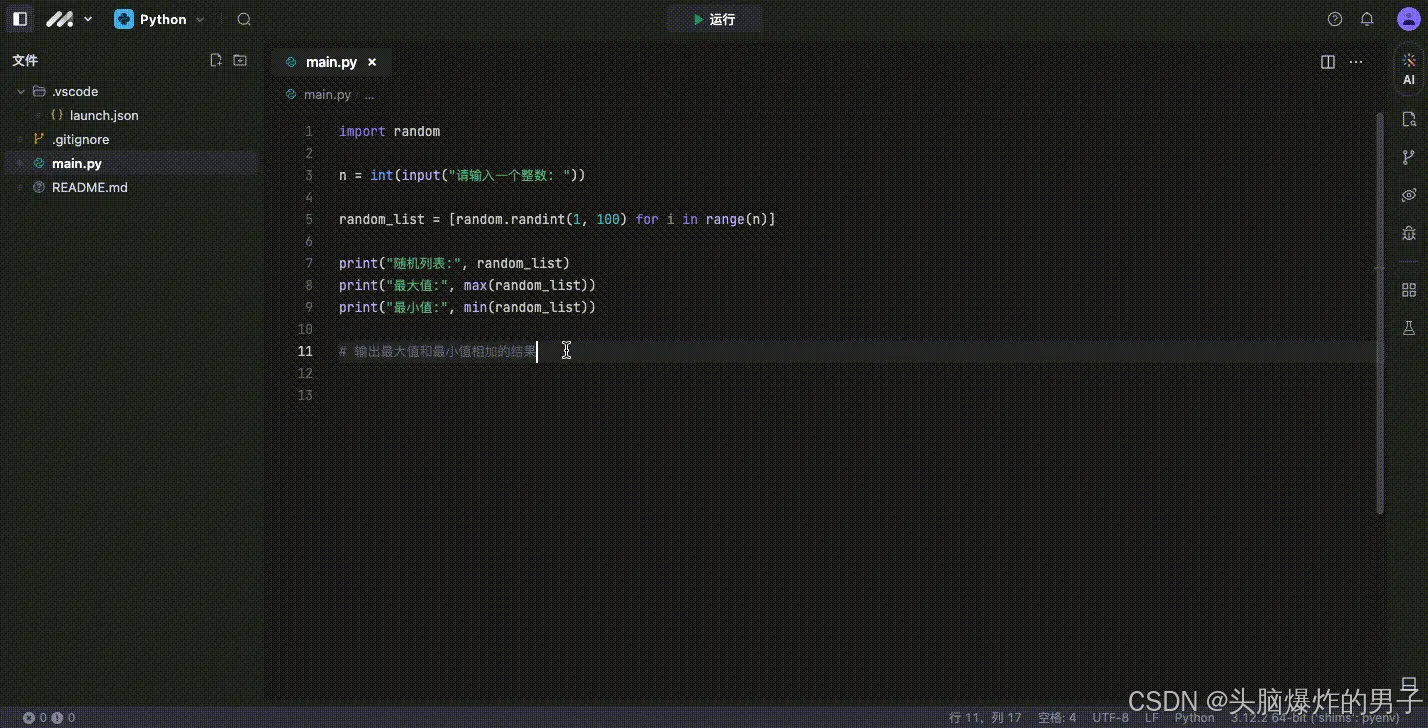Image resolution: width=1428 pixels, height=728 pixels.
Task: Click the random_list assignment line
Action: click(557, 219)
